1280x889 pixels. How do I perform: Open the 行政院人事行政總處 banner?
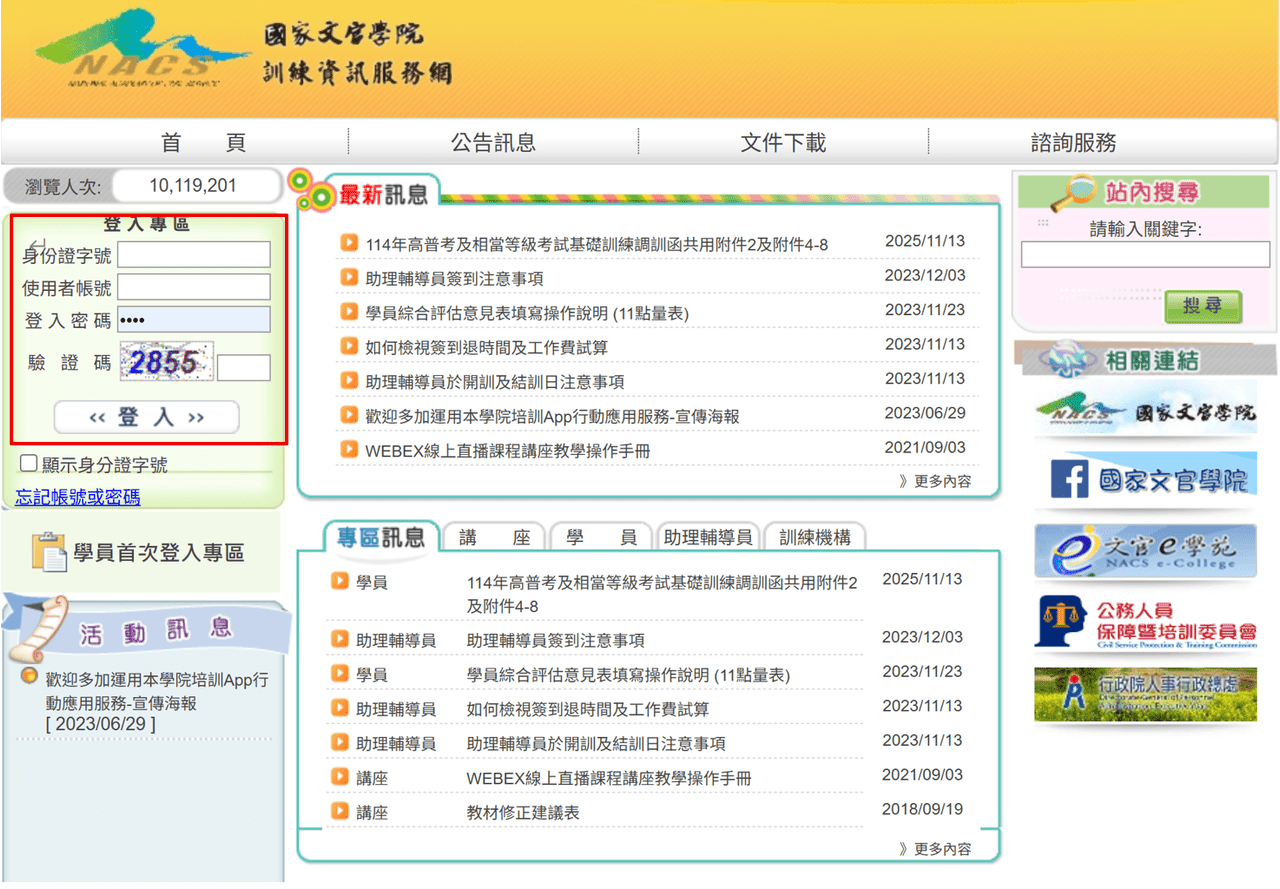(1145, 695)
